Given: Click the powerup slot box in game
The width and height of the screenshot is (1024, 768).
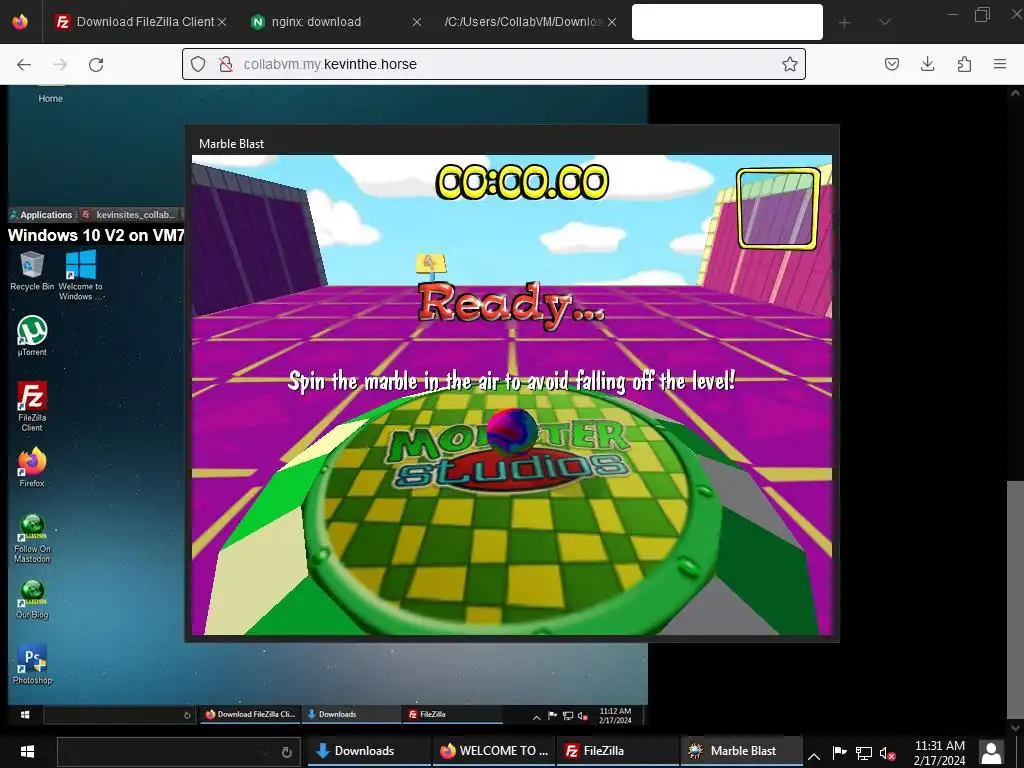Looking at the screenshot, I should click(777, 208).
